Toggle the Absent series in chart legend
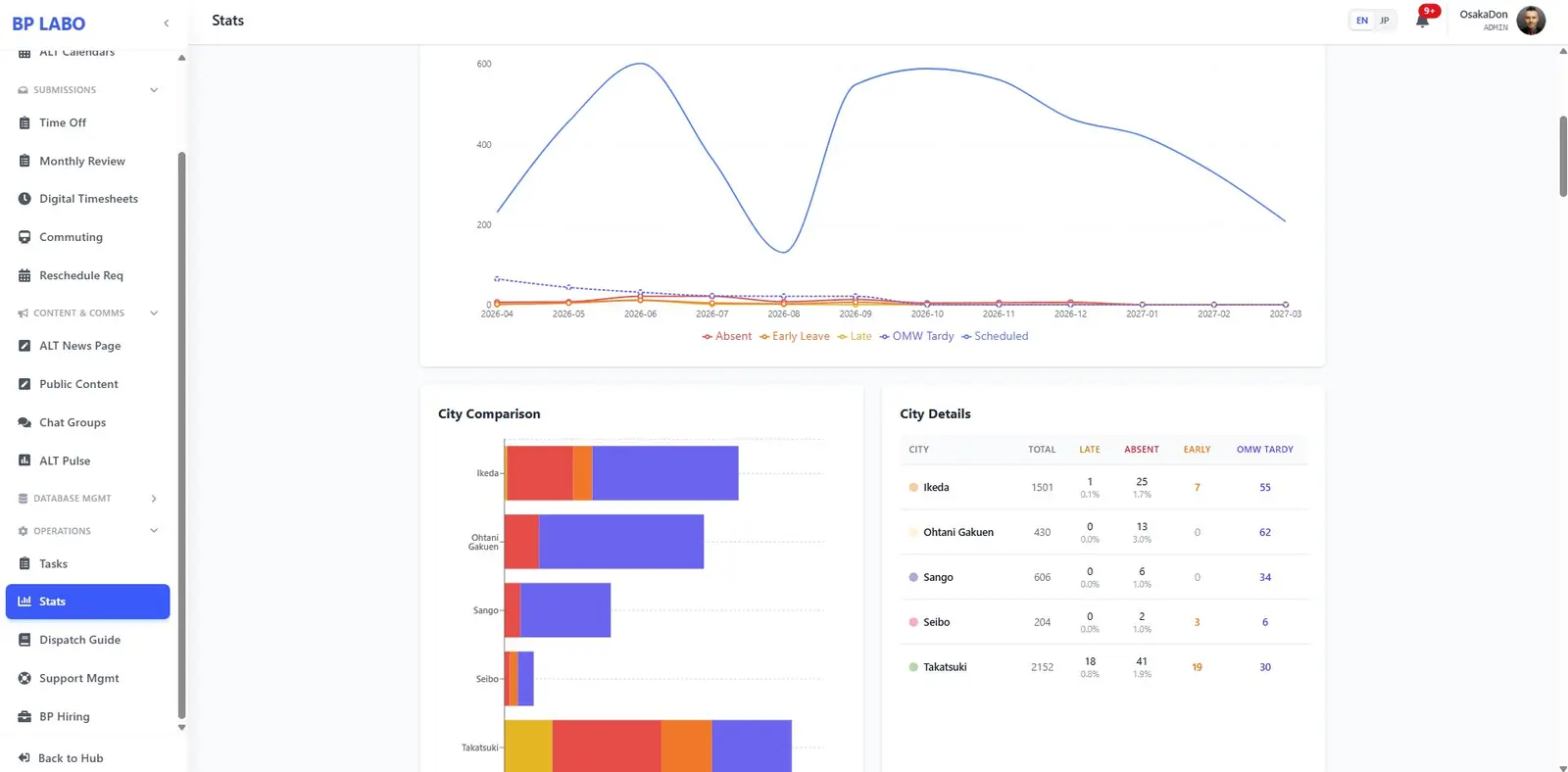The width and height of the screenshot is (1568, 772). point(726,336)
